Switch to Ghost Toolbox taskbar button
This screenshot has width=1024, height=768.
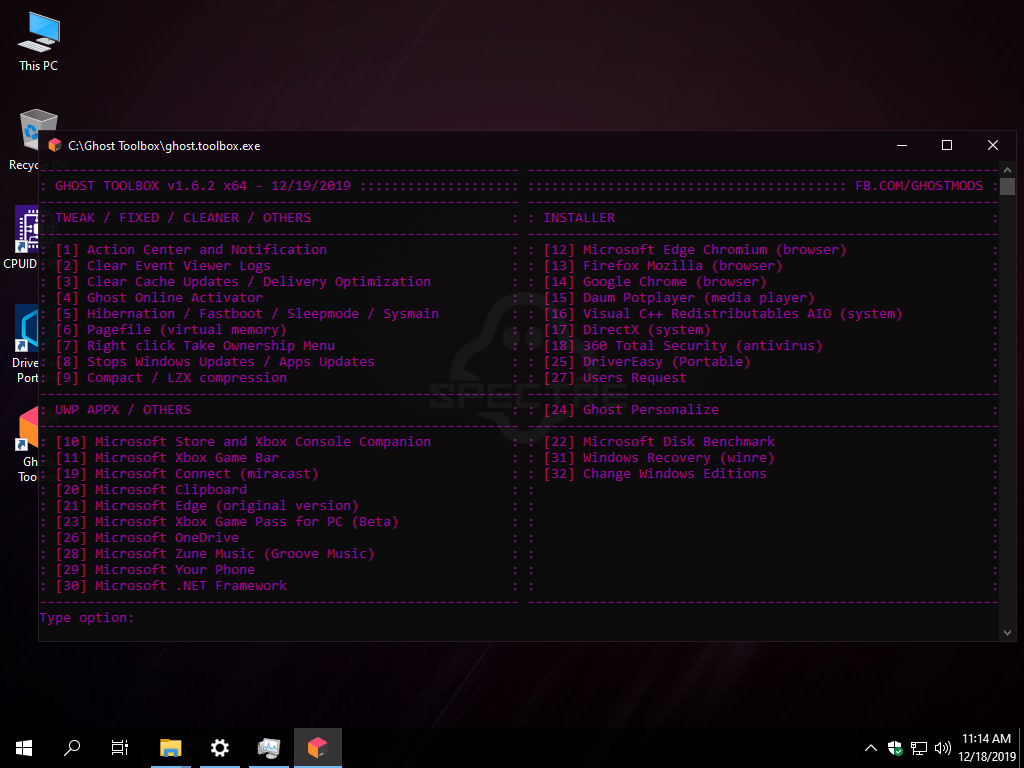tap(318, 748)
